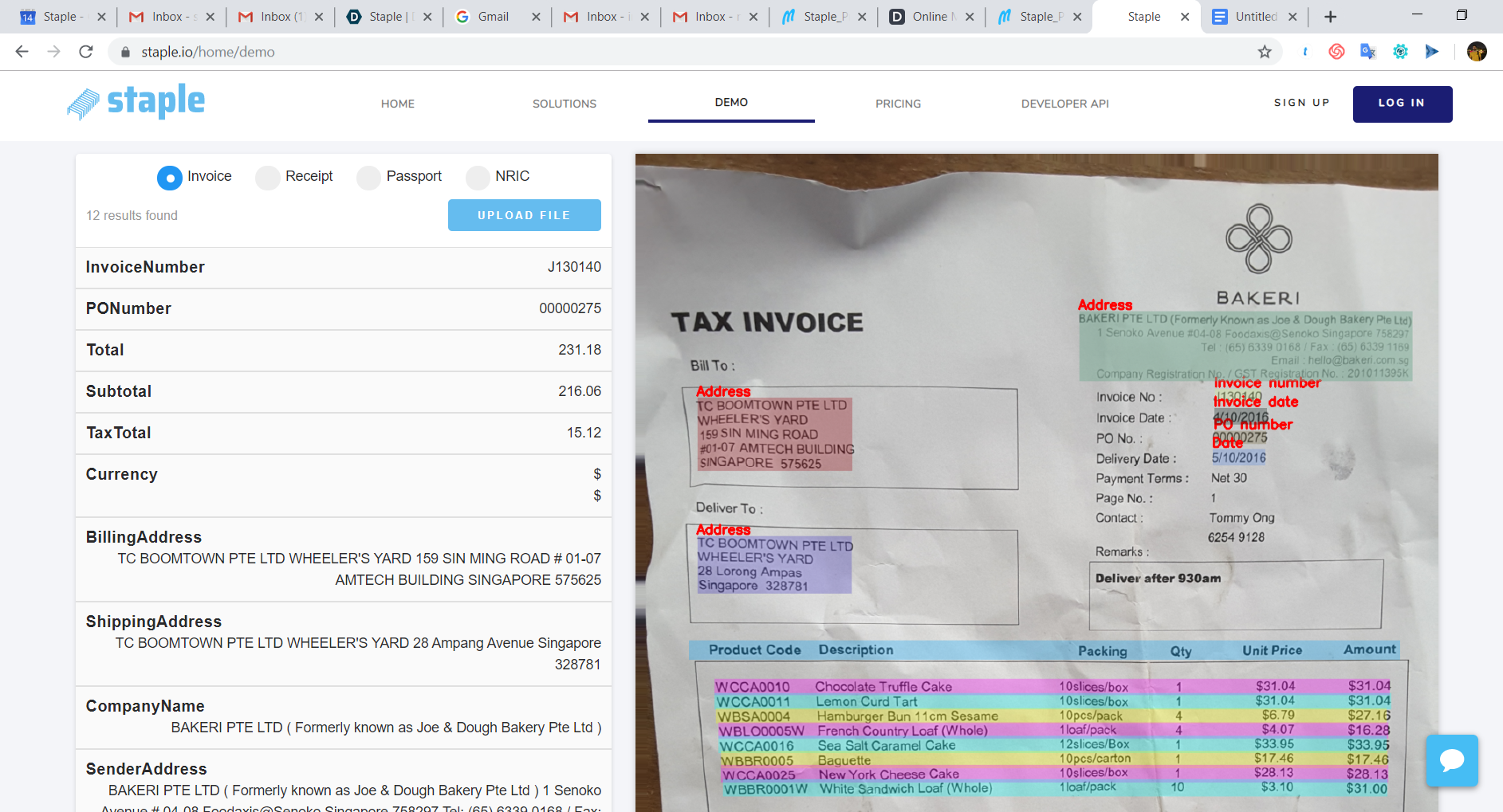1503x812 pixels.
Task: Click the invoice preview image
Action: tap(1037, 483)
